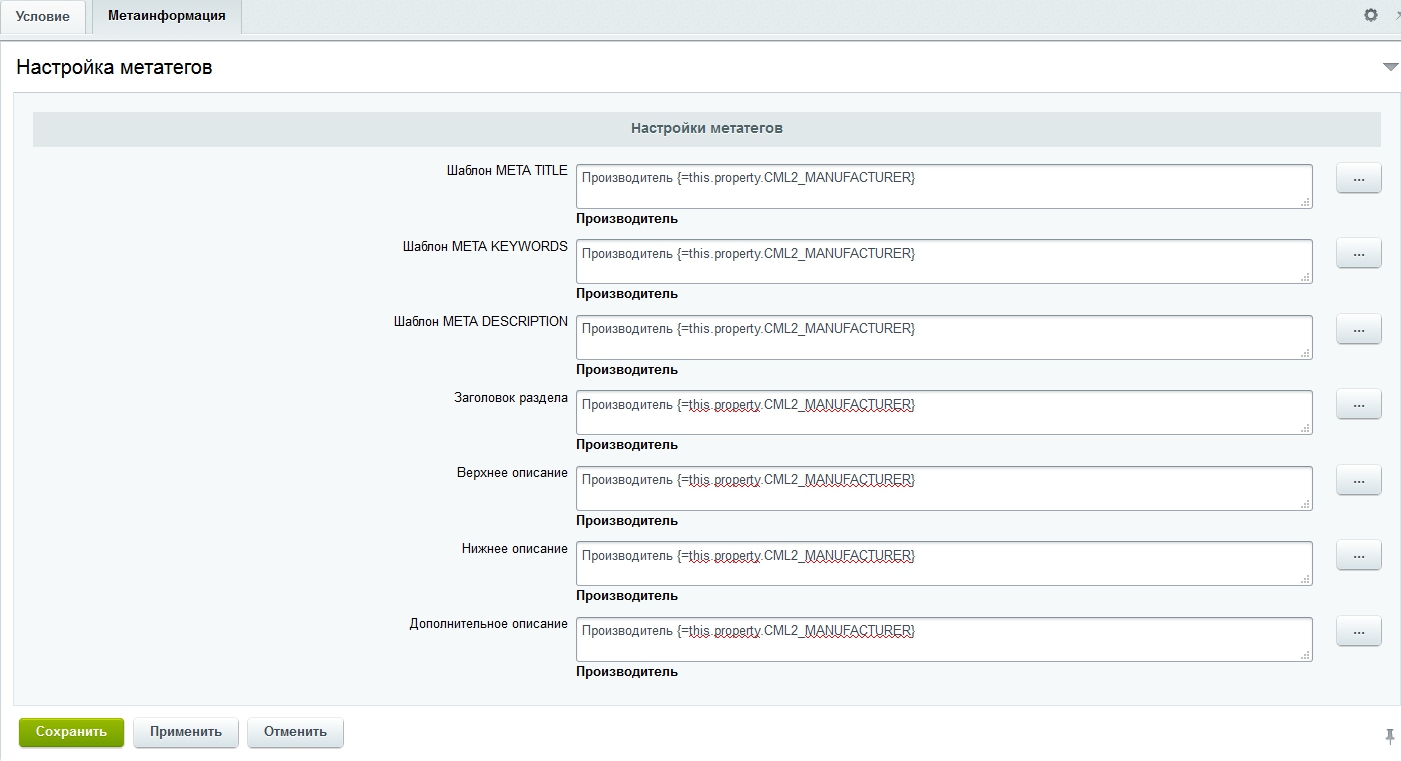Click the Настройка метатегов page title
The height and width of the screenshot is (761, 1401).
114,68
